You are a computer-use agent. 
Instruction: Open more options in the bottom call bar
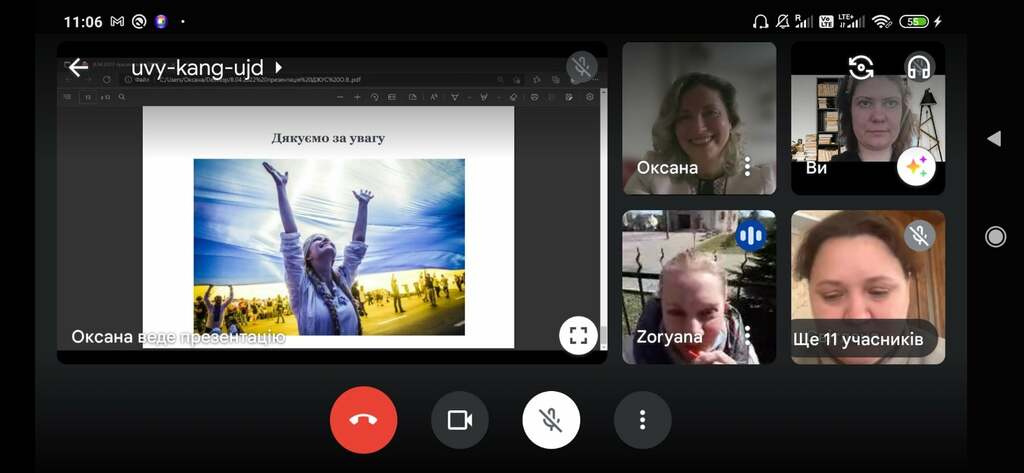click(x=643, y=419)
